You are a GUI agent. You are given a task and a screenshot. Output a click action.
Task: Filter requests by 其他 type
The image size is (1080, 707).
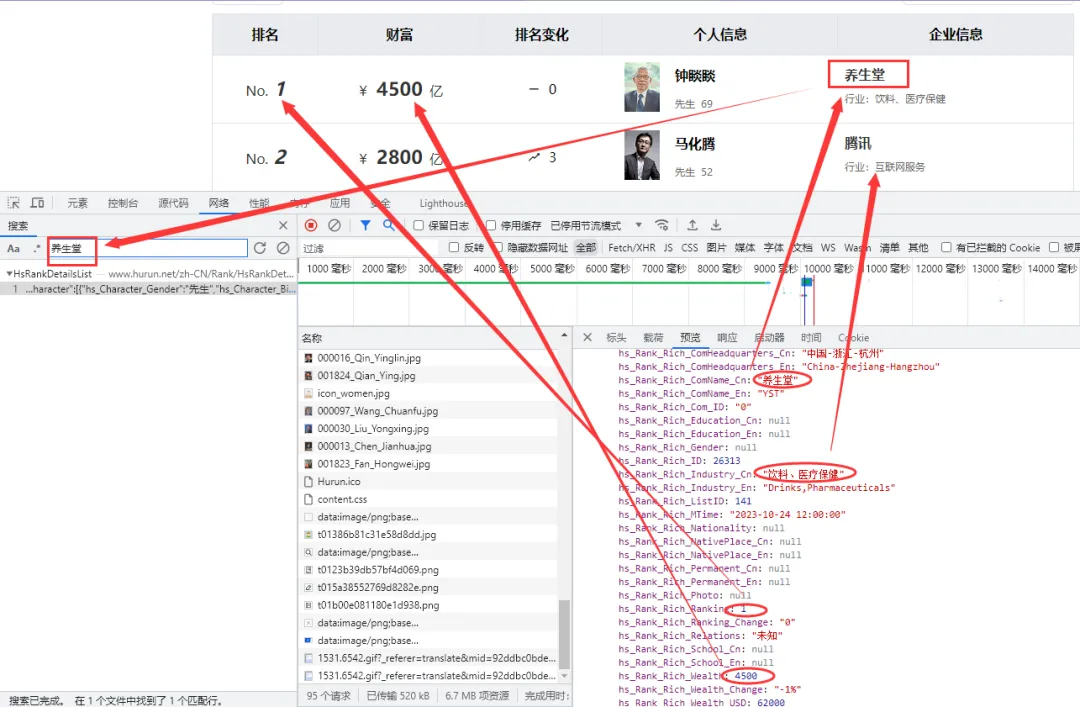918,247
